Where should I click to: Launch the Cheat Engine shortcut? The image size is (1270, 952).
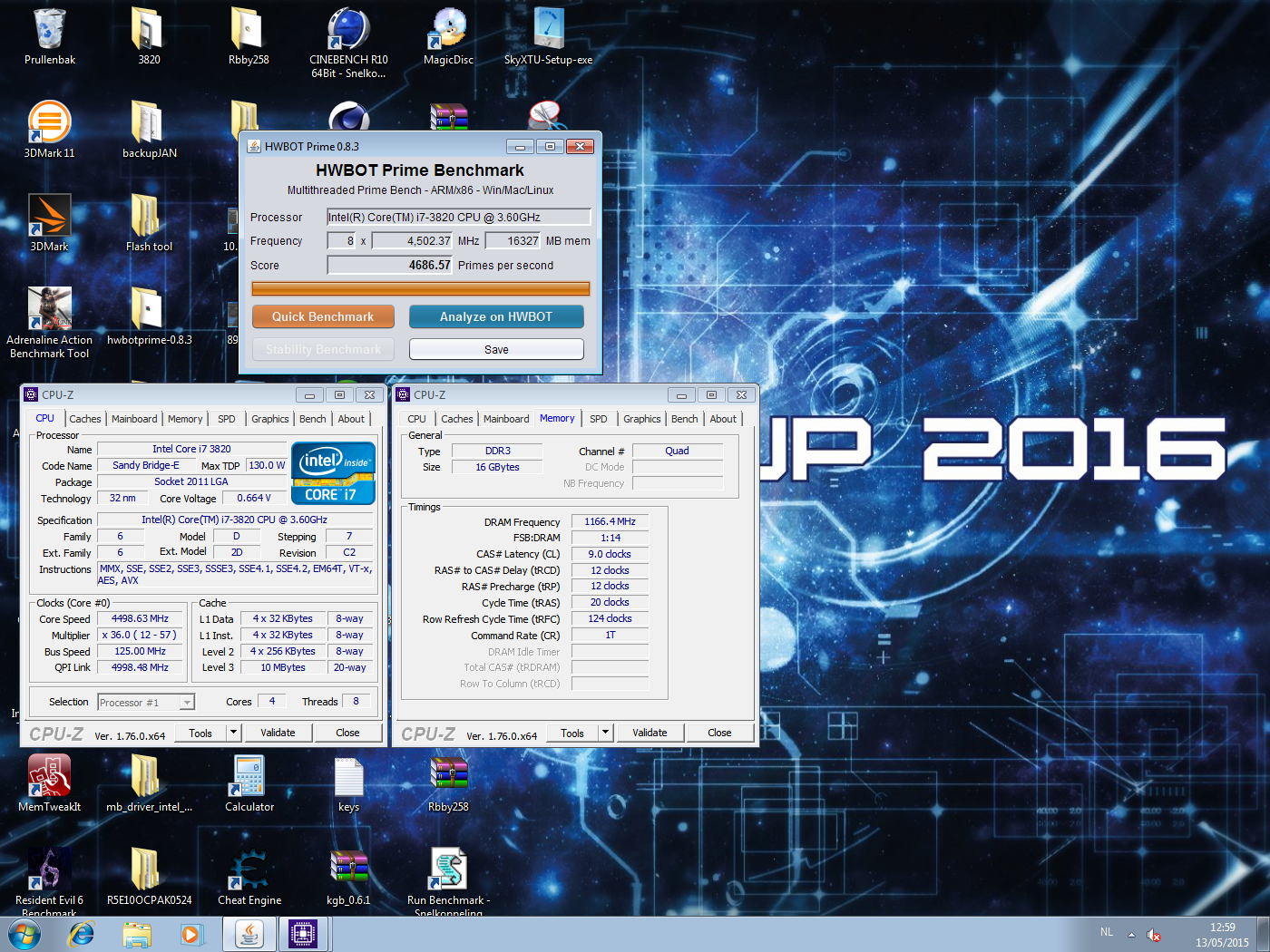click(249, 877)
